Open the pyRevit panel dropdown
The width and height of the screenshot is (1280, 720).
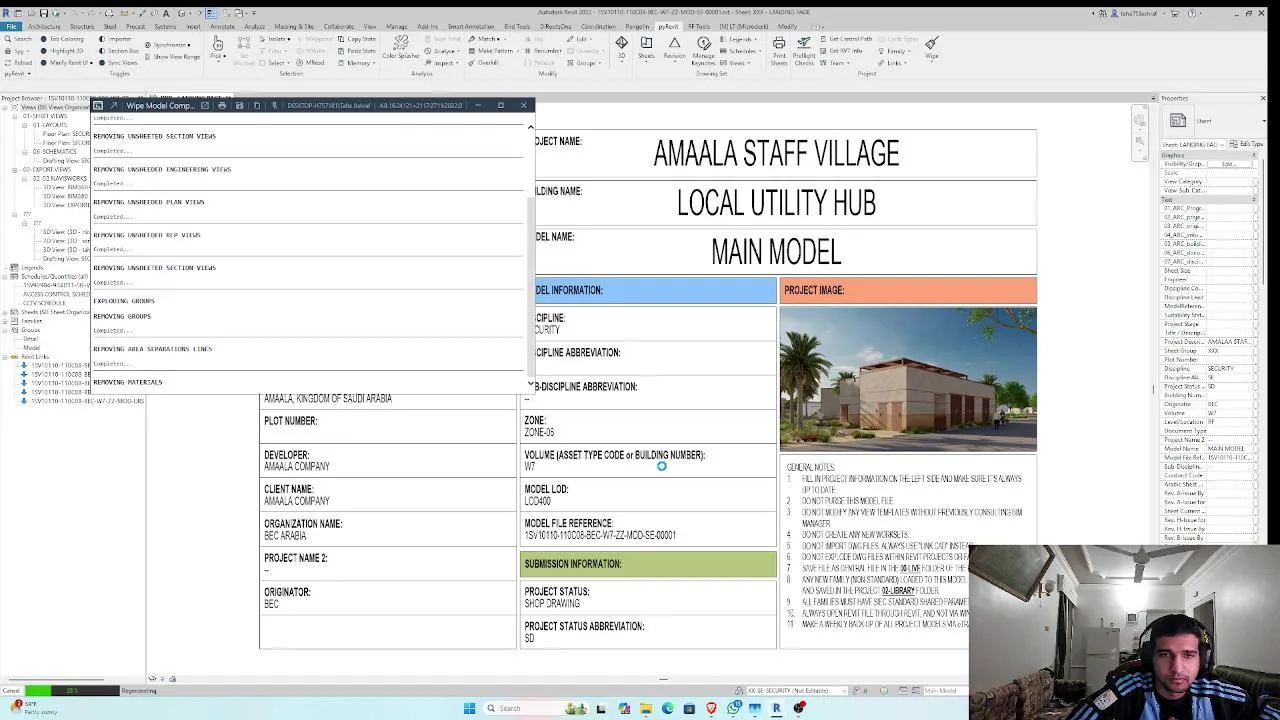coord(17,74)
